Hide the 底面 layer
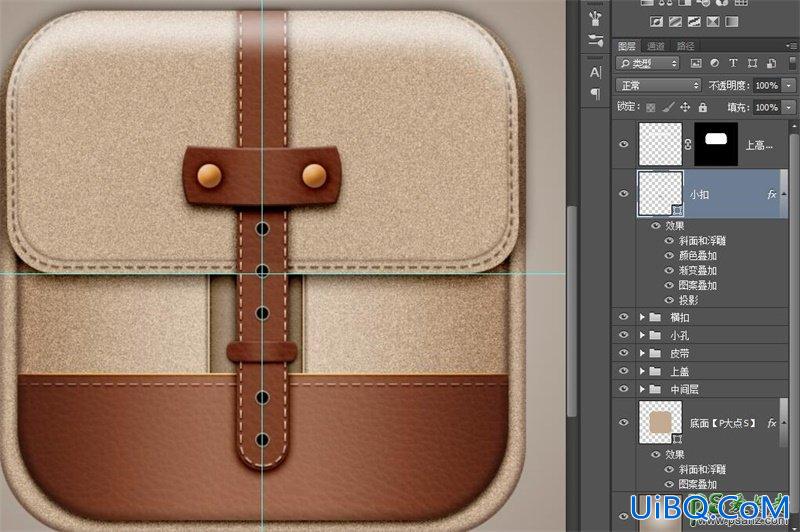Viewport: 800px width, 532px height. 623,422
